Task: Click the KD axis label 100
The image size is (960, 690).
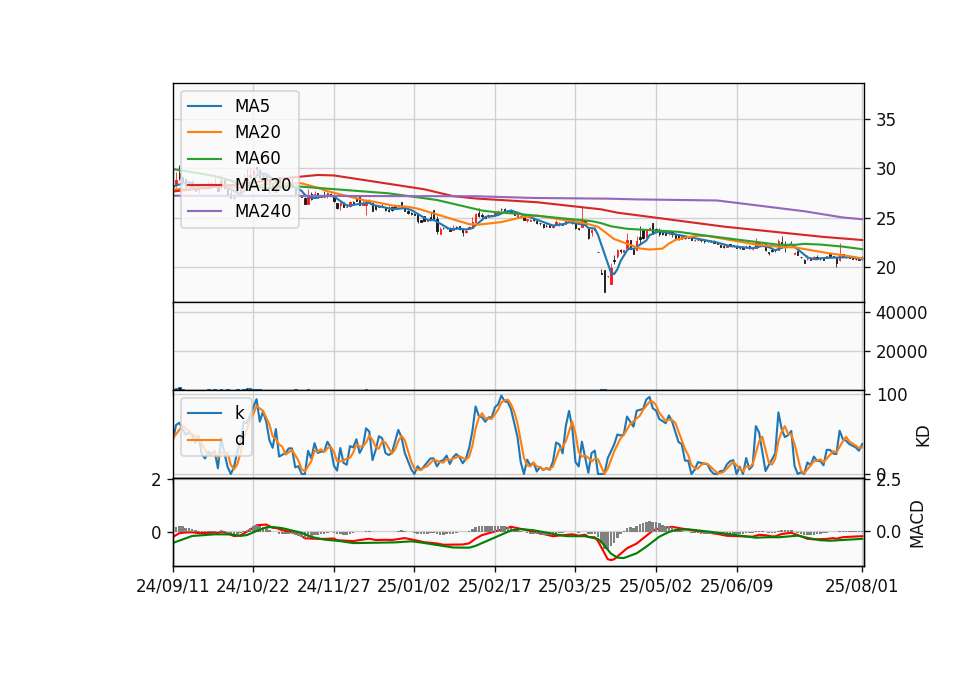Action: tap(892, 395)
